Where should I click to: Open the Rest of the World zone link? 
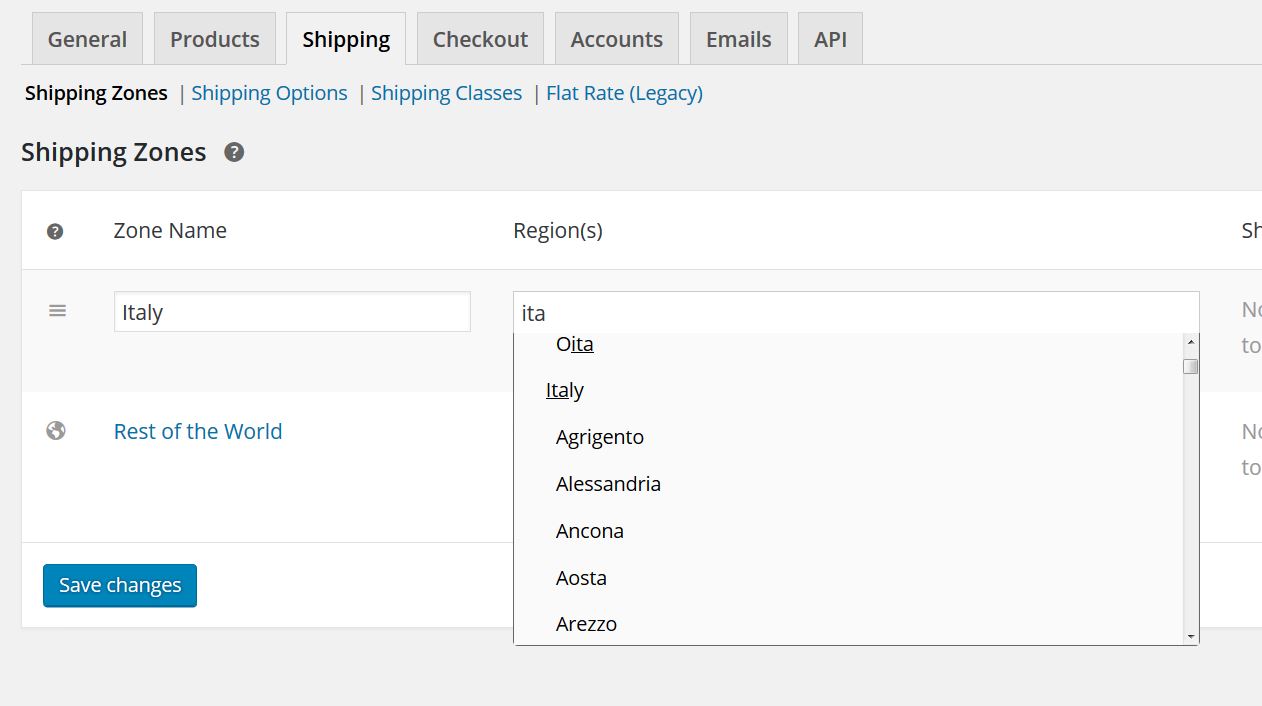click(198, 431)
